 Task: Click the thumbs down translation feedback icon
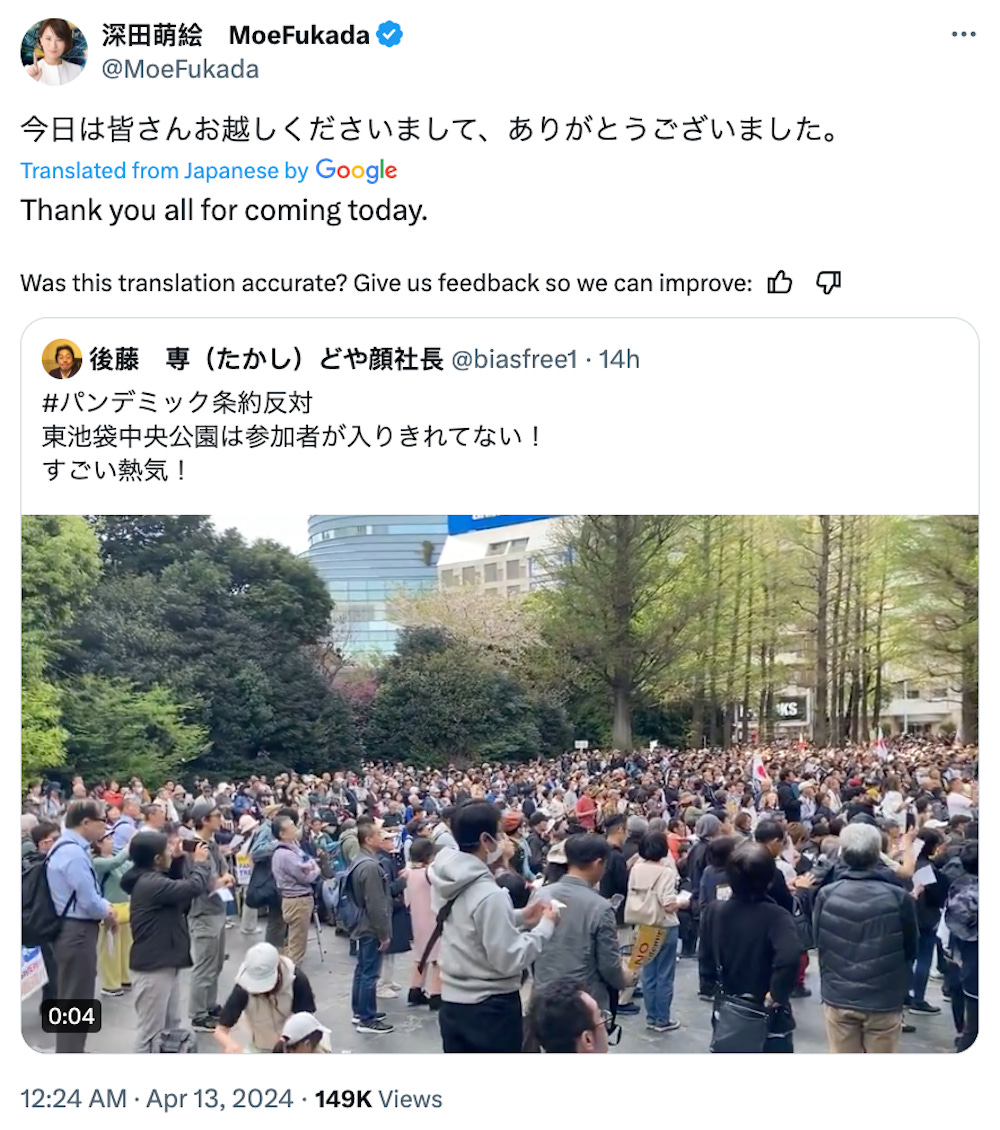coord(829,282)
